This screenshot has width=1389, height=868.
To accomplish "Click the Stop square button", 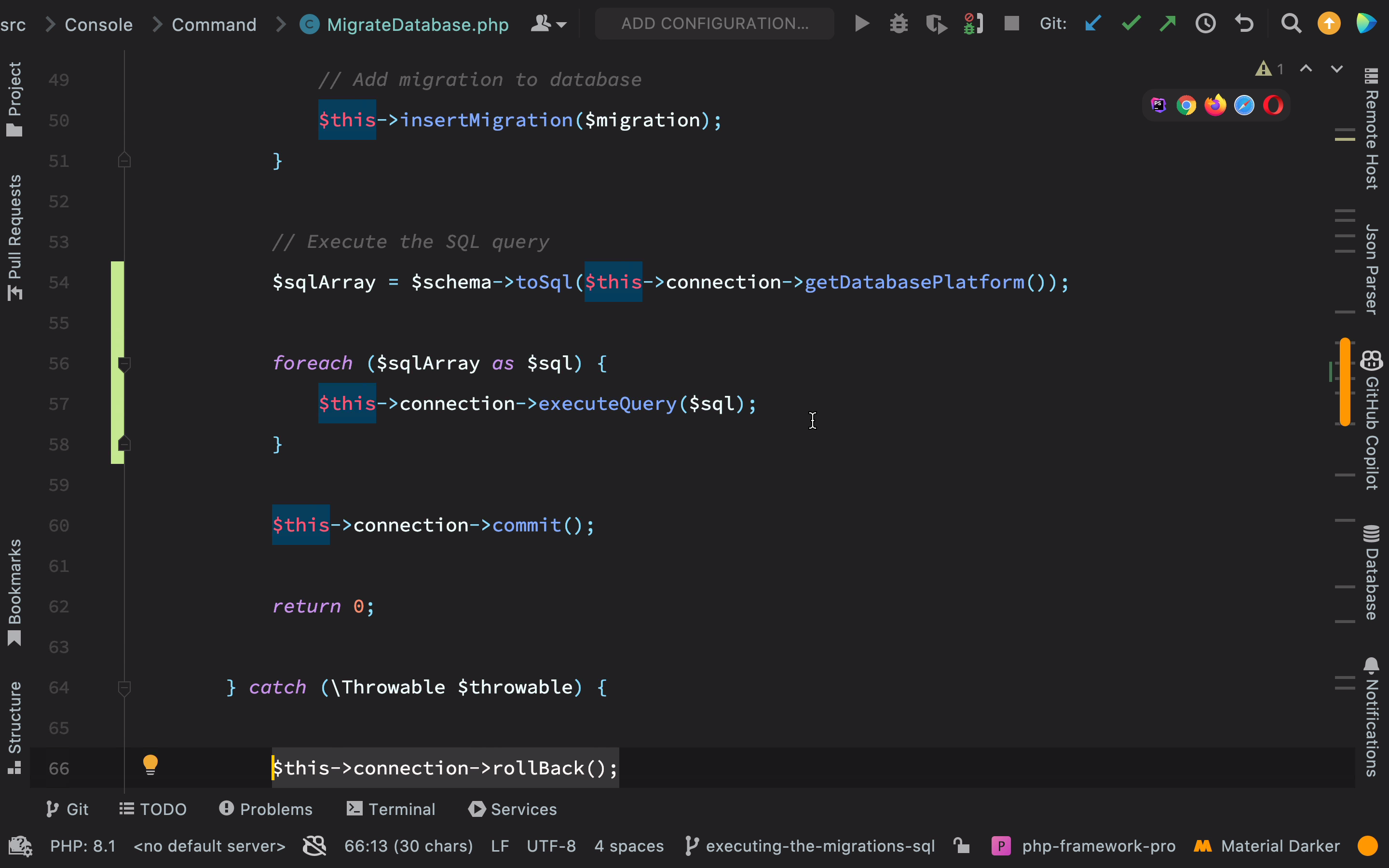I will (x=1011, y=24).
